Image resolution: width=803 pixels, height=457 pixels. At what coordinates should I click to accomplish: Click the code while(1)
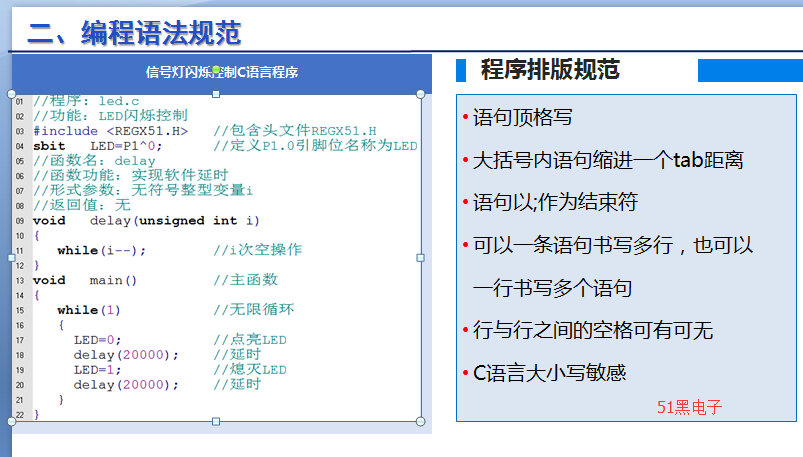(89, 310)
